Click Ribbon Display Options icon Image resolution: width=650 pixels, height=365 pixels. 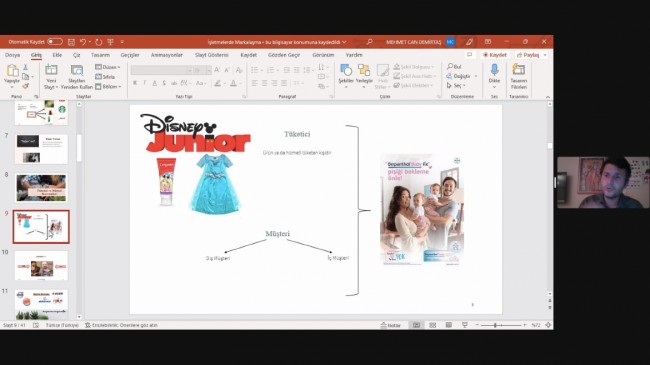[x=488, y=42]
